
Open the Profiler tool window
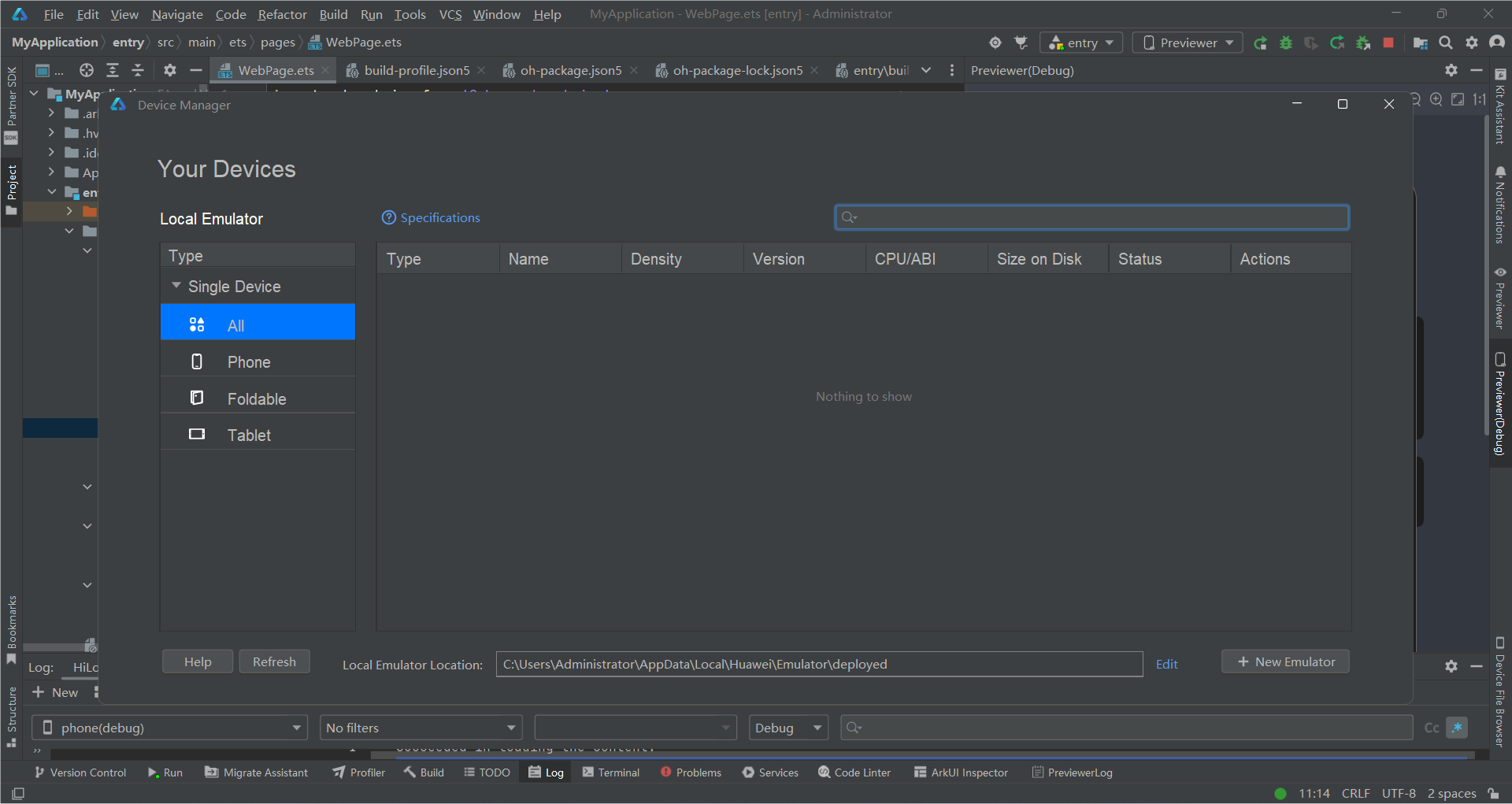point(358,773)
